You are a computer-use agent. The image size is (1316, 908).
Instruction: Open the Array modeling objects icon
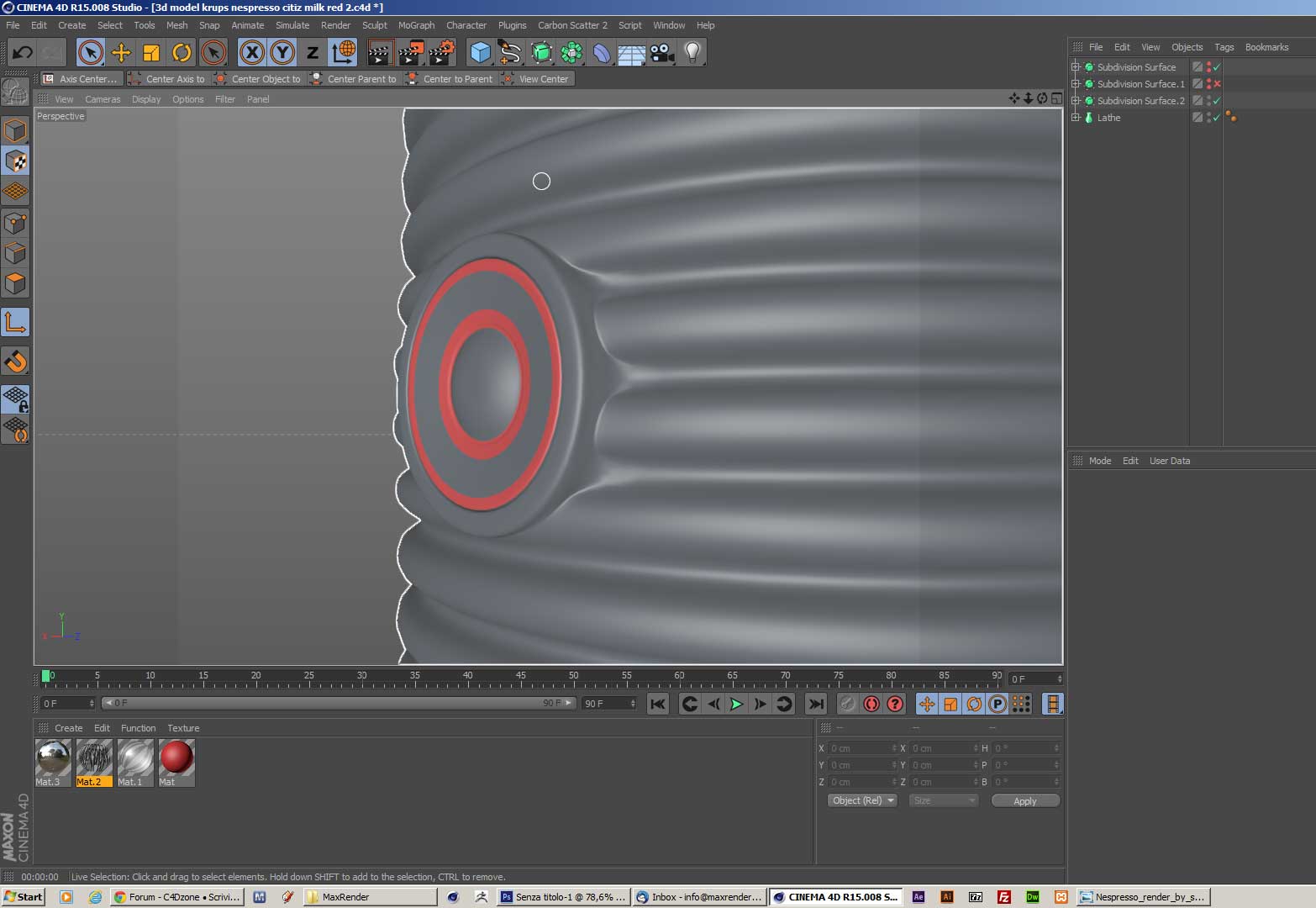tap(571, 52)
